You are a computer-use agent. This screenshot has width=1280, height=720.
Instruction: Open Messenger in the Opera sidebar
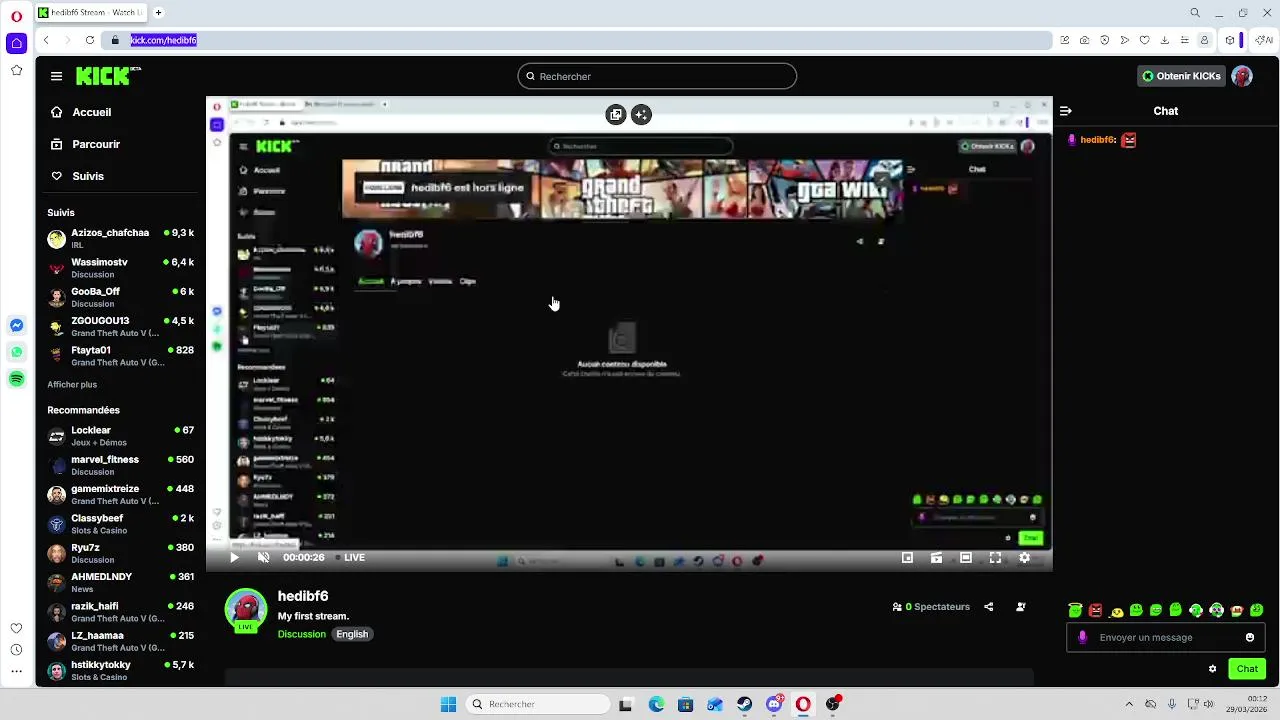click(x=16, y=325)
